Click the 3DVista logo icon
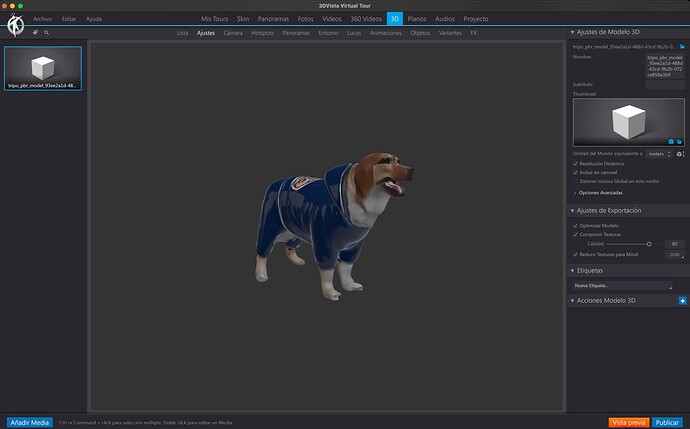 (14, 24)
